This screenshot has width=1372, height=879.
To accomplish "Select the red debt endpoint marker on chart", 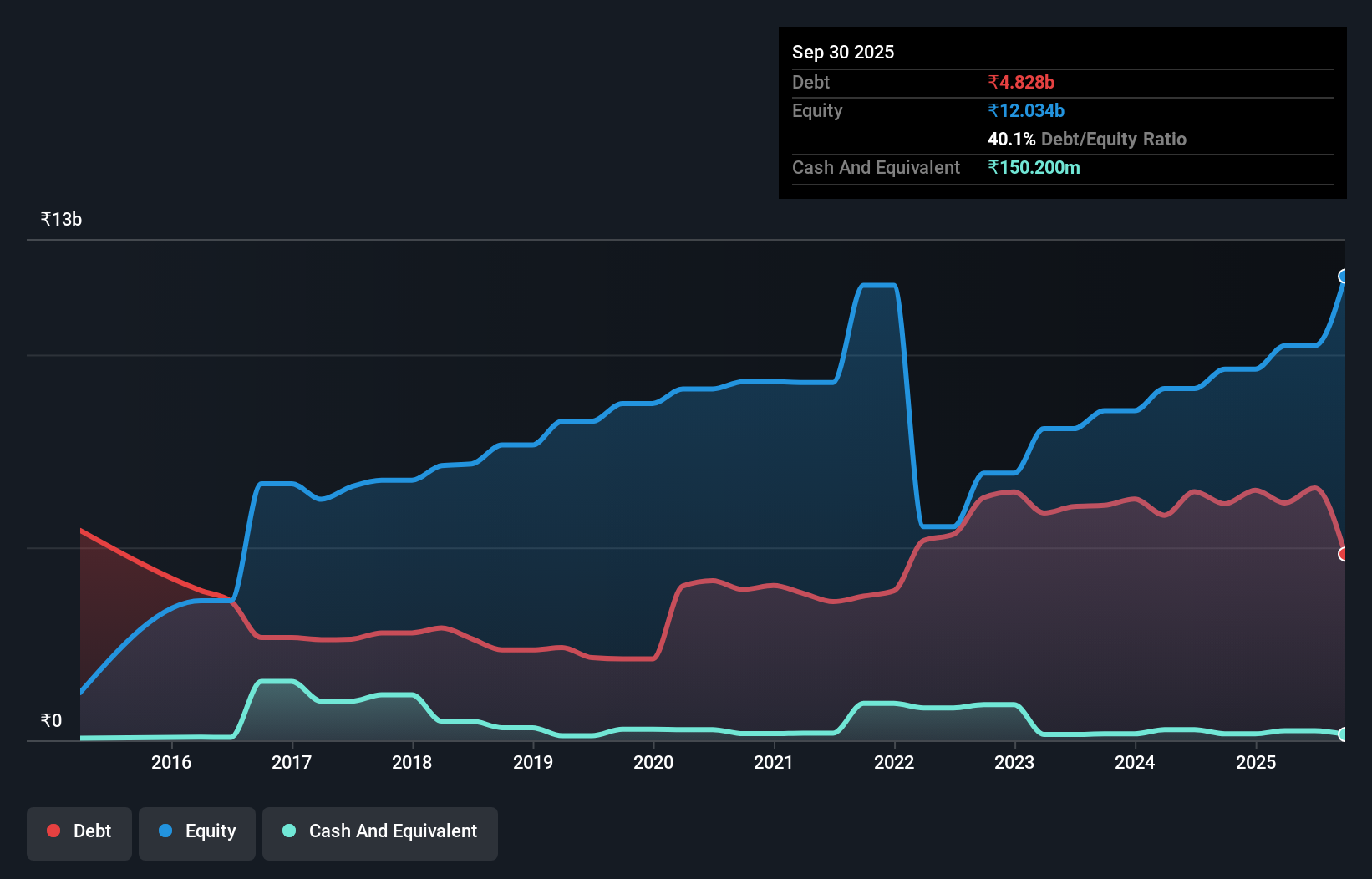I will pyautogui.click(x=1343, y=552).
